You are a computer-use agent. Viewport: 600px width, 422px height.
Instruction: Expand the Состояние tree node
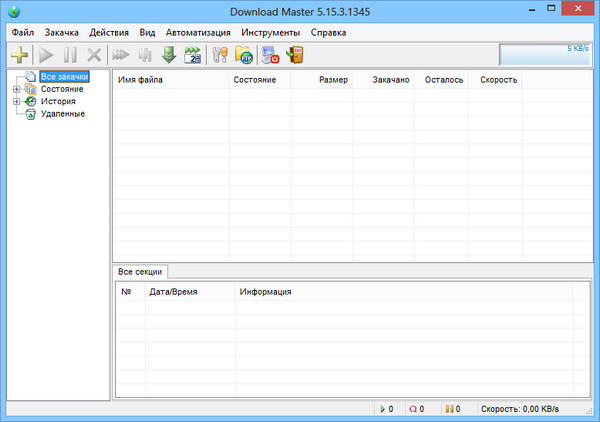[x=16, y=89]
